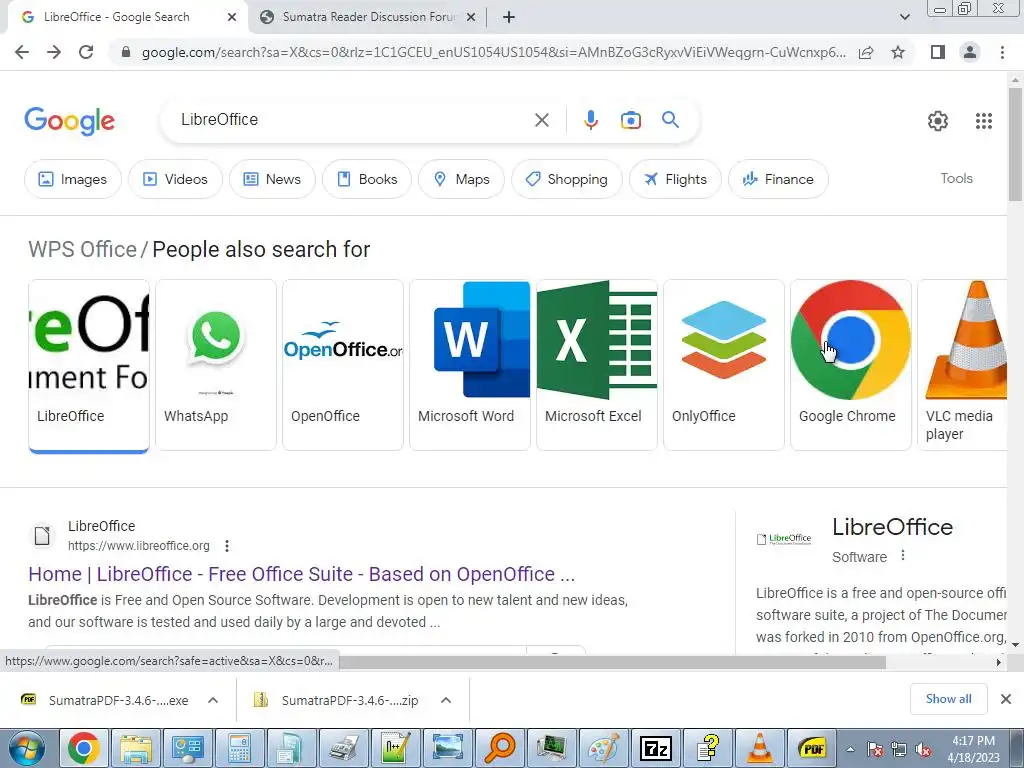Viewport: 1024px width, 768px height.
Task: Open more options beside Software label
Action: point(903,556)
